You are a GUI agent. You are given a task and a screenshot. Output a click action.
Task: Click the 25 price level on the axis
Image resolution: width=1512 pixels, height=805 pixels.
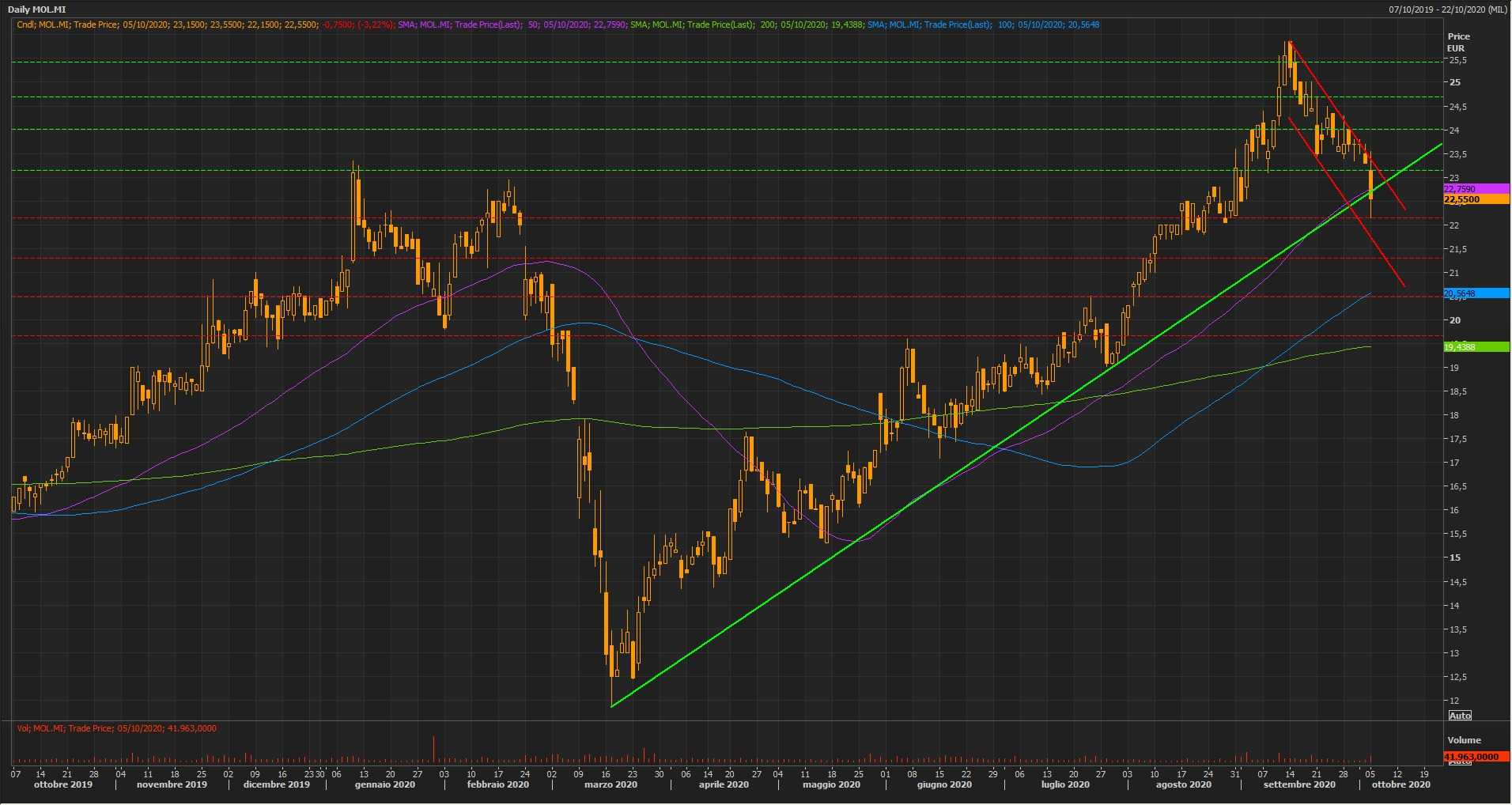coord(1454,83)
